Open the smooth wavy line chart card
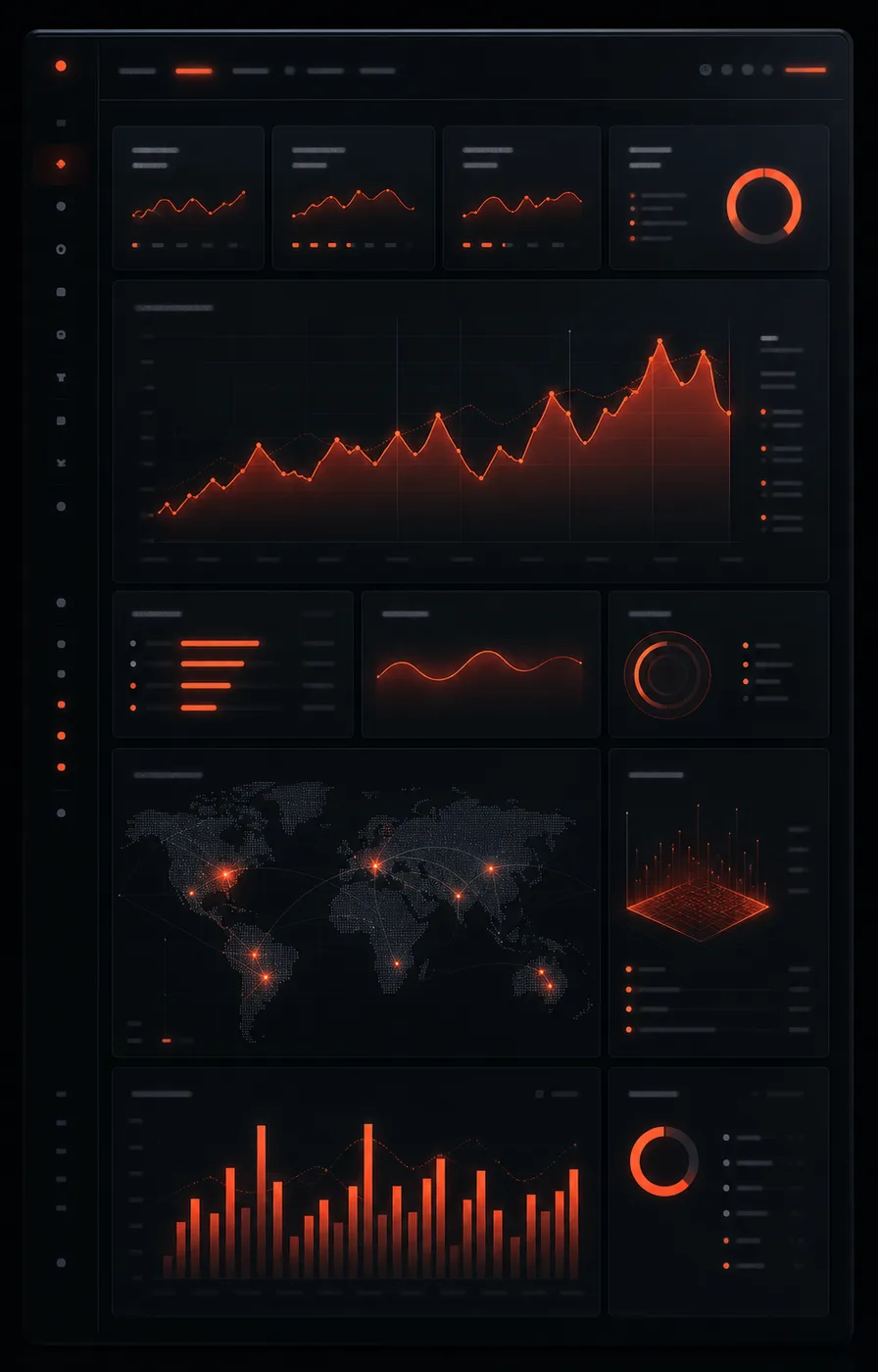This screenshot has width=878, height=1372. (481, 663)
